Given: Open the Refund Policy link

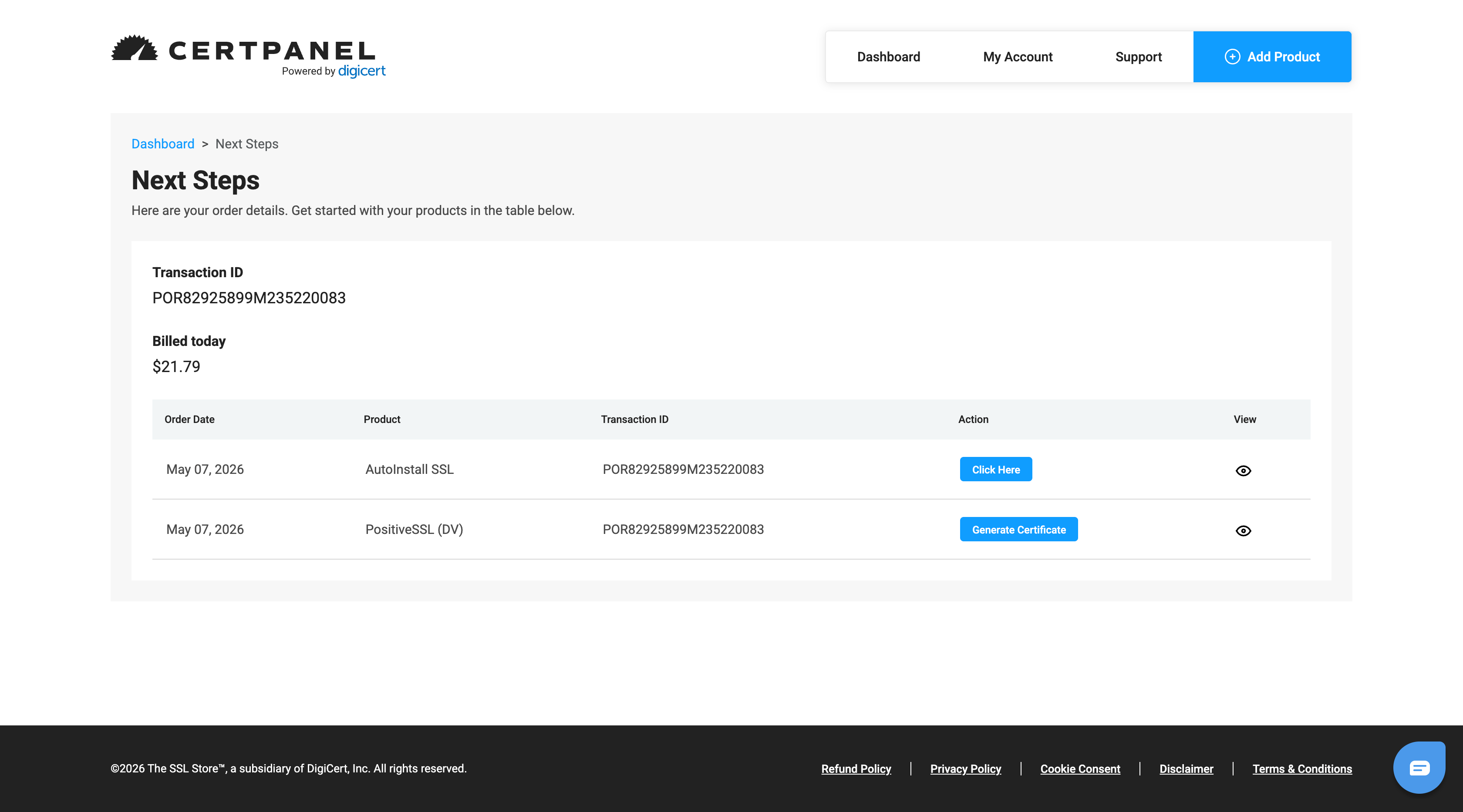Looking at the screenshot, I should click(856, 769).
